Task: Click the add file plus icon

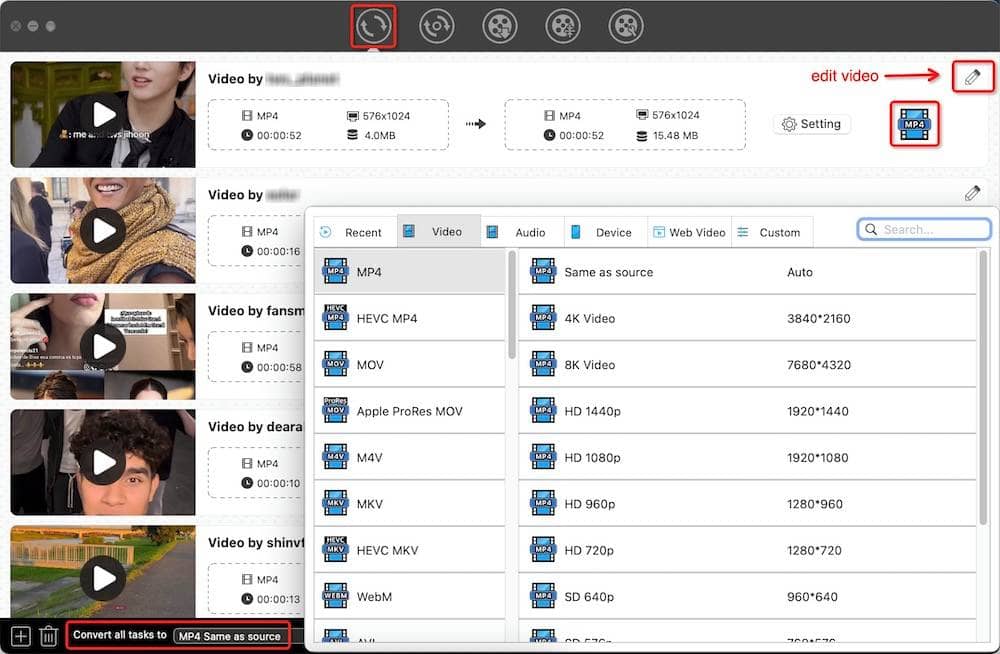Action: pyautogui.click(x=20, y=636)
